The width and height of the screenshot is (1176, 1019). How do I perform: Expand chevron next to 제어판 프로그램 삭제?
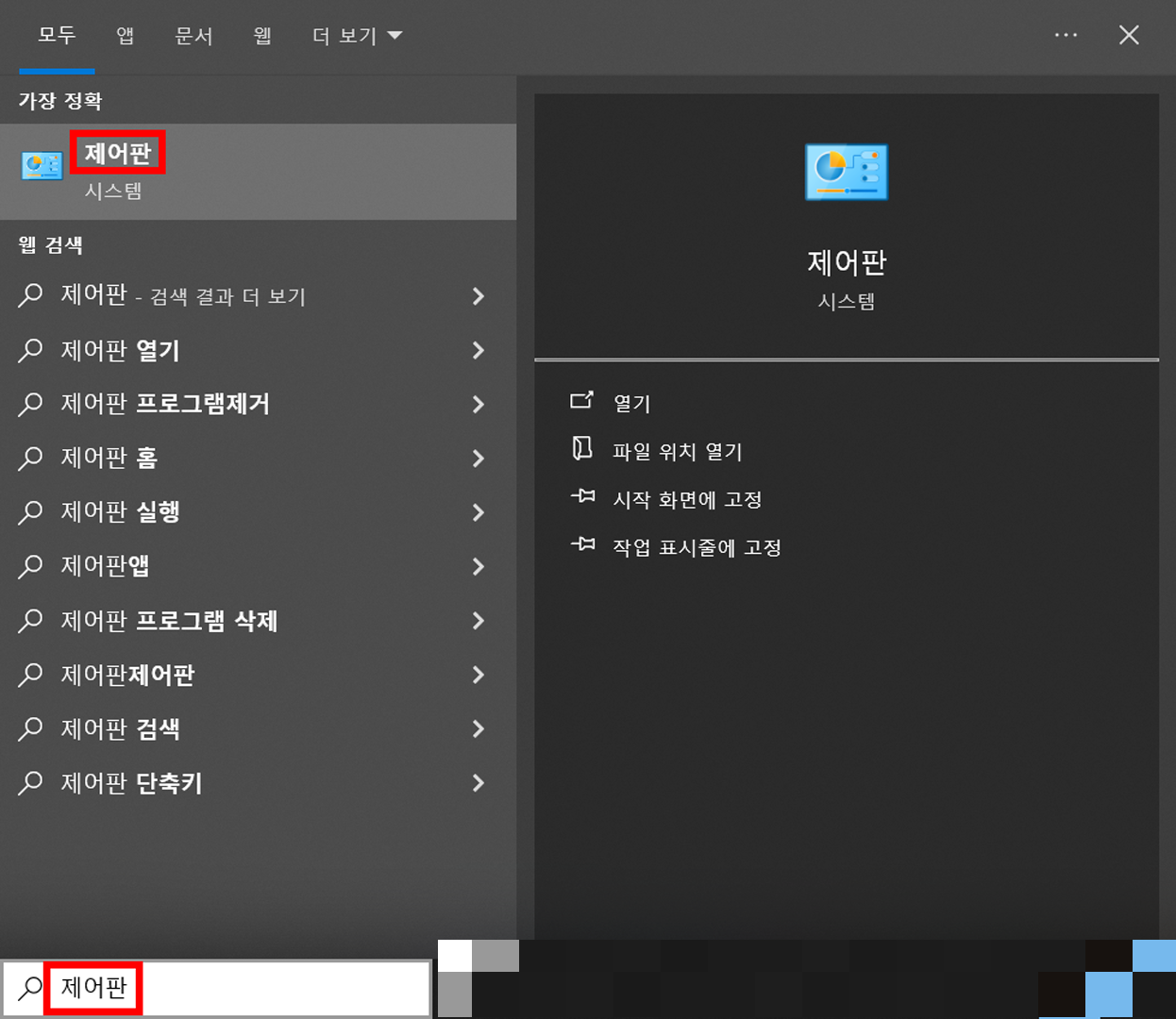click(479, 621)
